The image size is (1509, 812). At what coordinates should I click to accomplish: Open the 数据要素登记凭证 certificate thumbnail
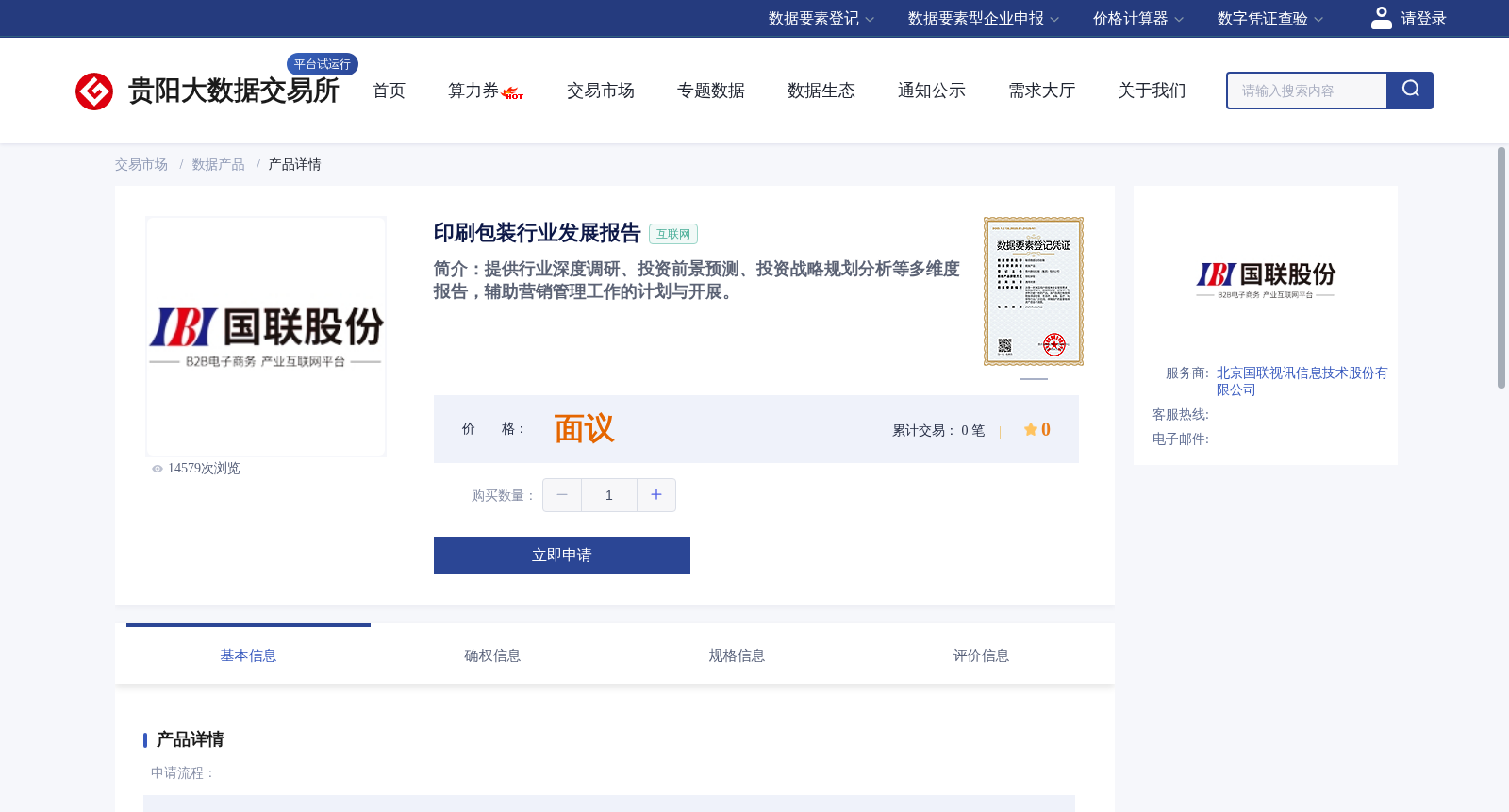point(1034,291)
